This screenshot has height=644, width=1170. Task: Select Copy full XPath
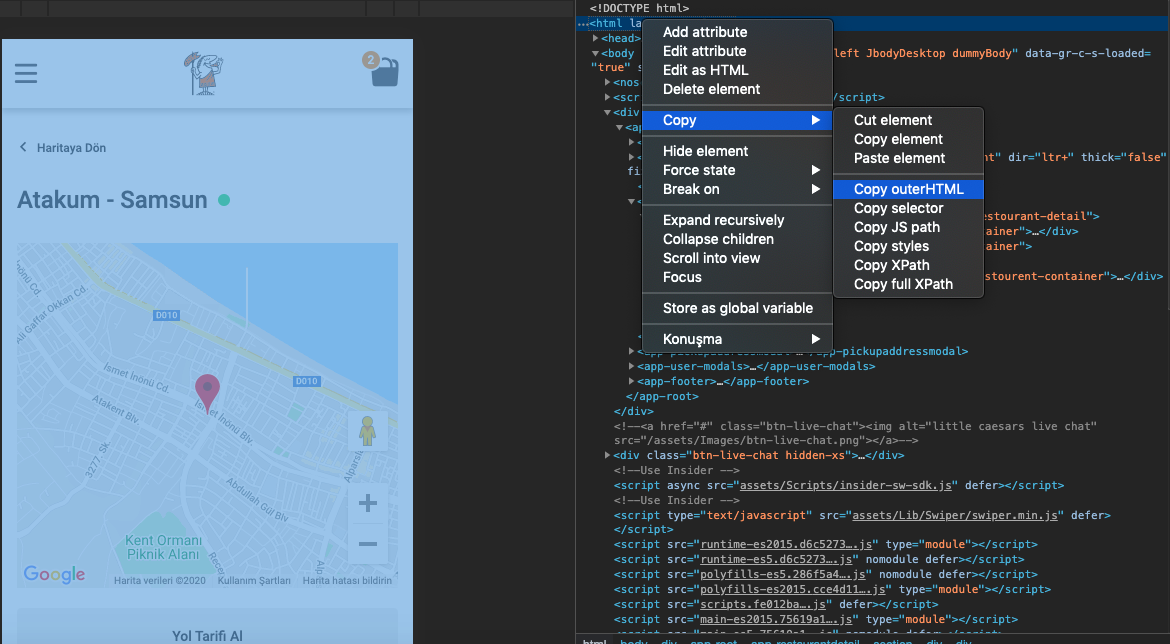[908, 284]
